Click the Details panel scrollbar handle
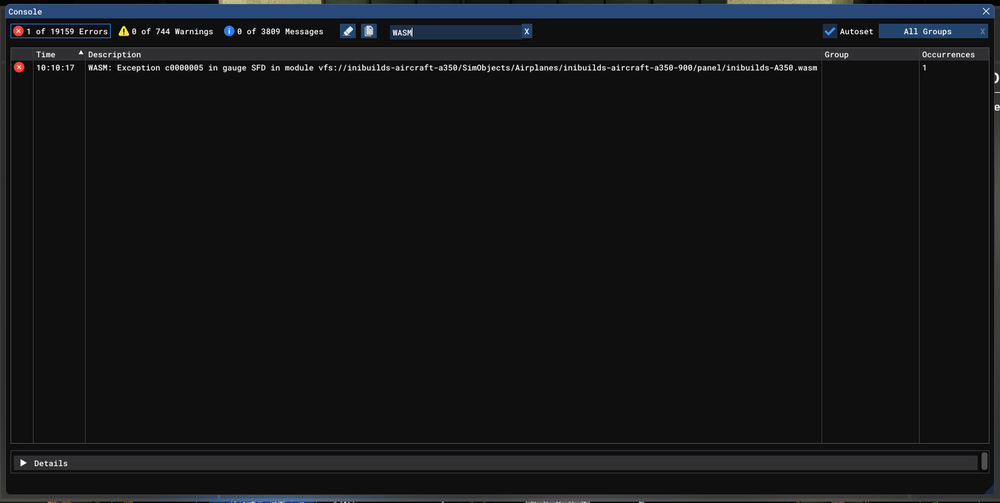This screenshot has height=503, width=1000. point(984,462)
